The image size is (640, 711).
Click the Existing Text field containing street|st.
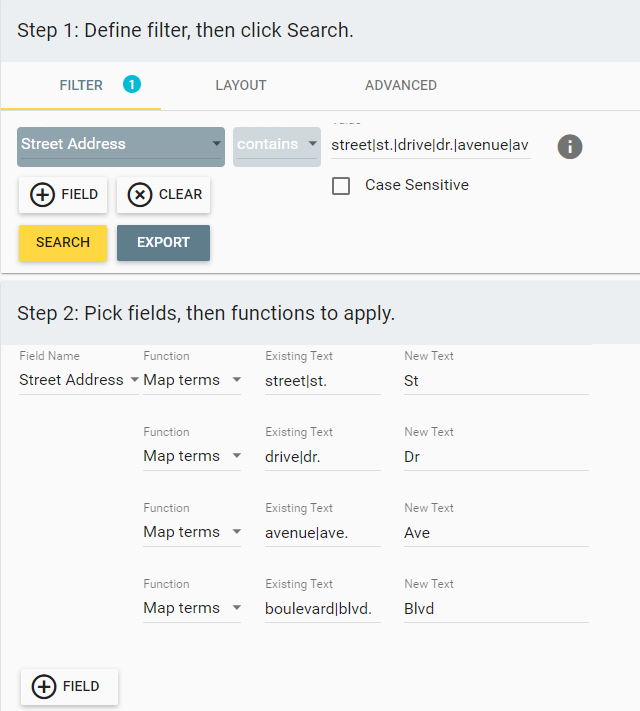322,381
